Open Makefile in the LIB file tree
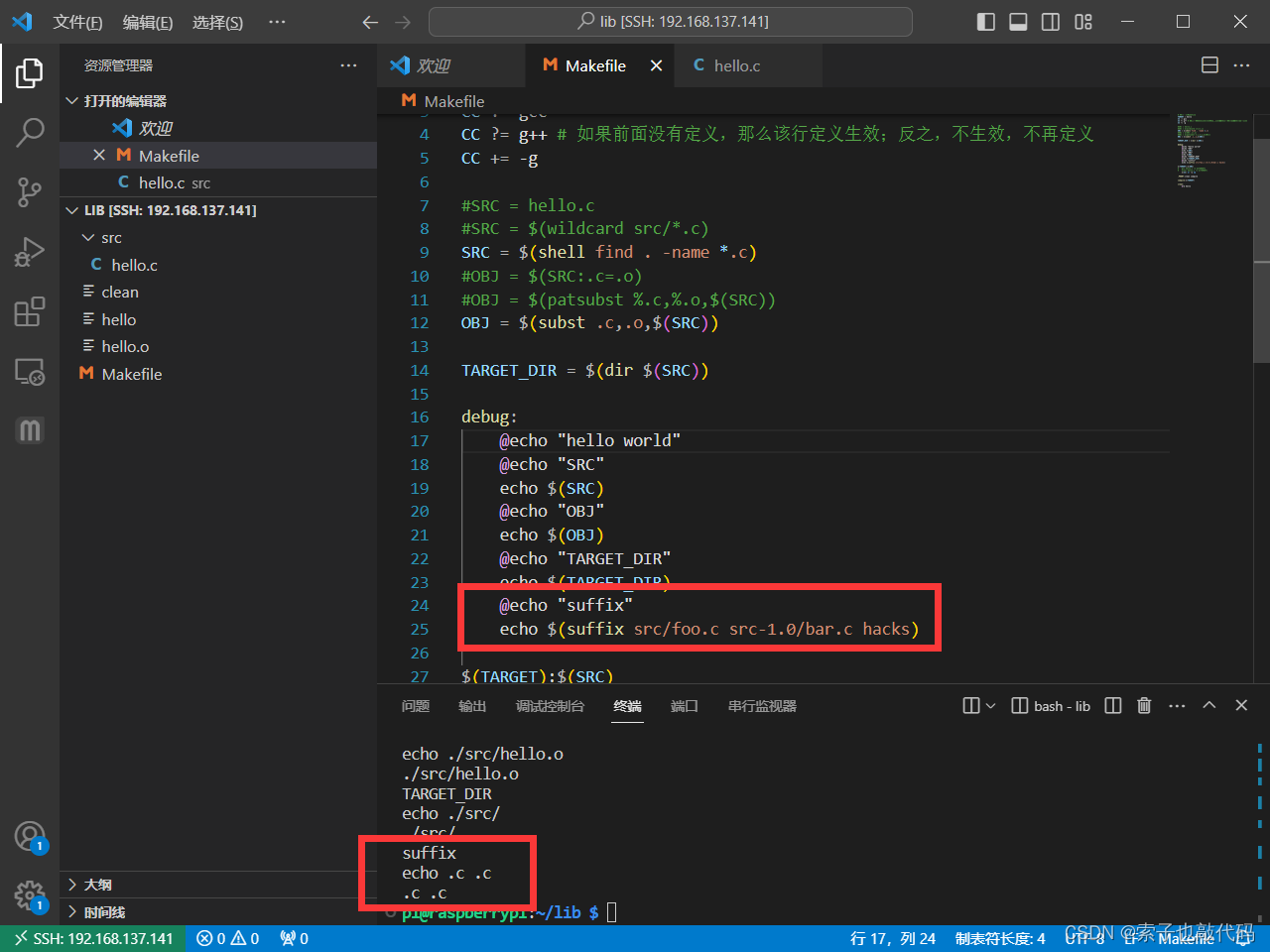The height and width of the screenshot is (952, 1270). point(218,374)
